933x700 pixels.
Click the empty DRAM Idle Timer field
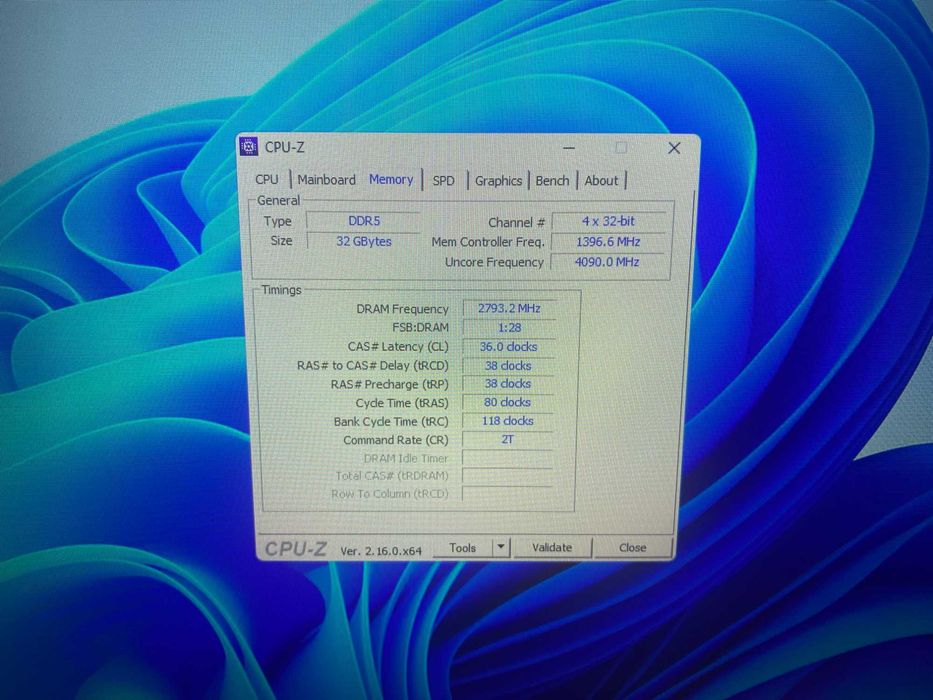click(x=508, y=458)
